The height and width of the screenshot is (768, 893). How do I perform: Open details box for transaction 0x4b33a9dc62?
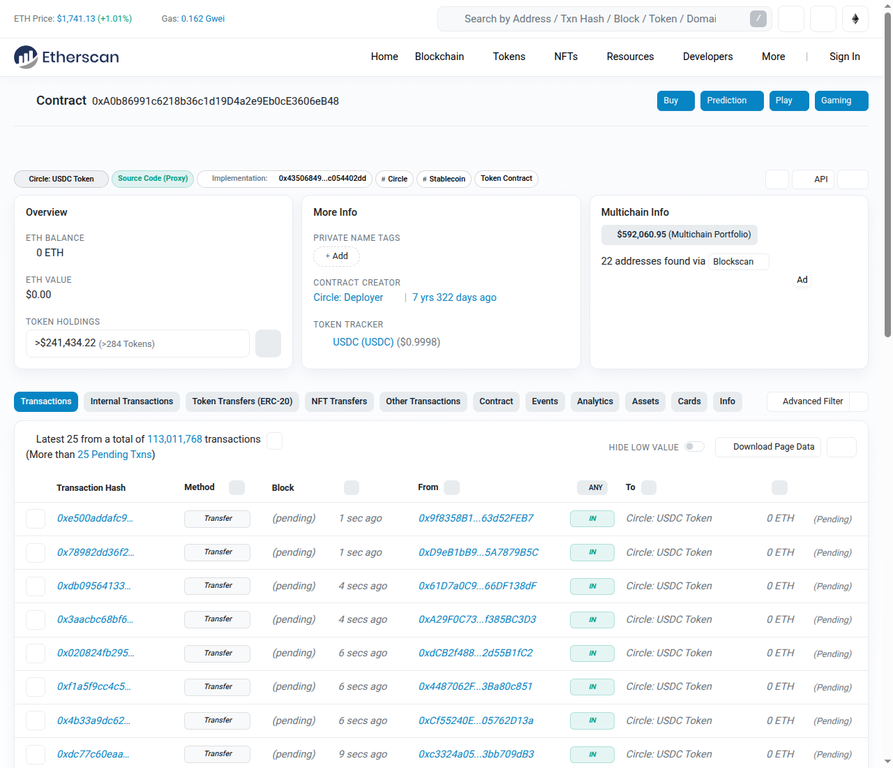click(x=35, y=720)
